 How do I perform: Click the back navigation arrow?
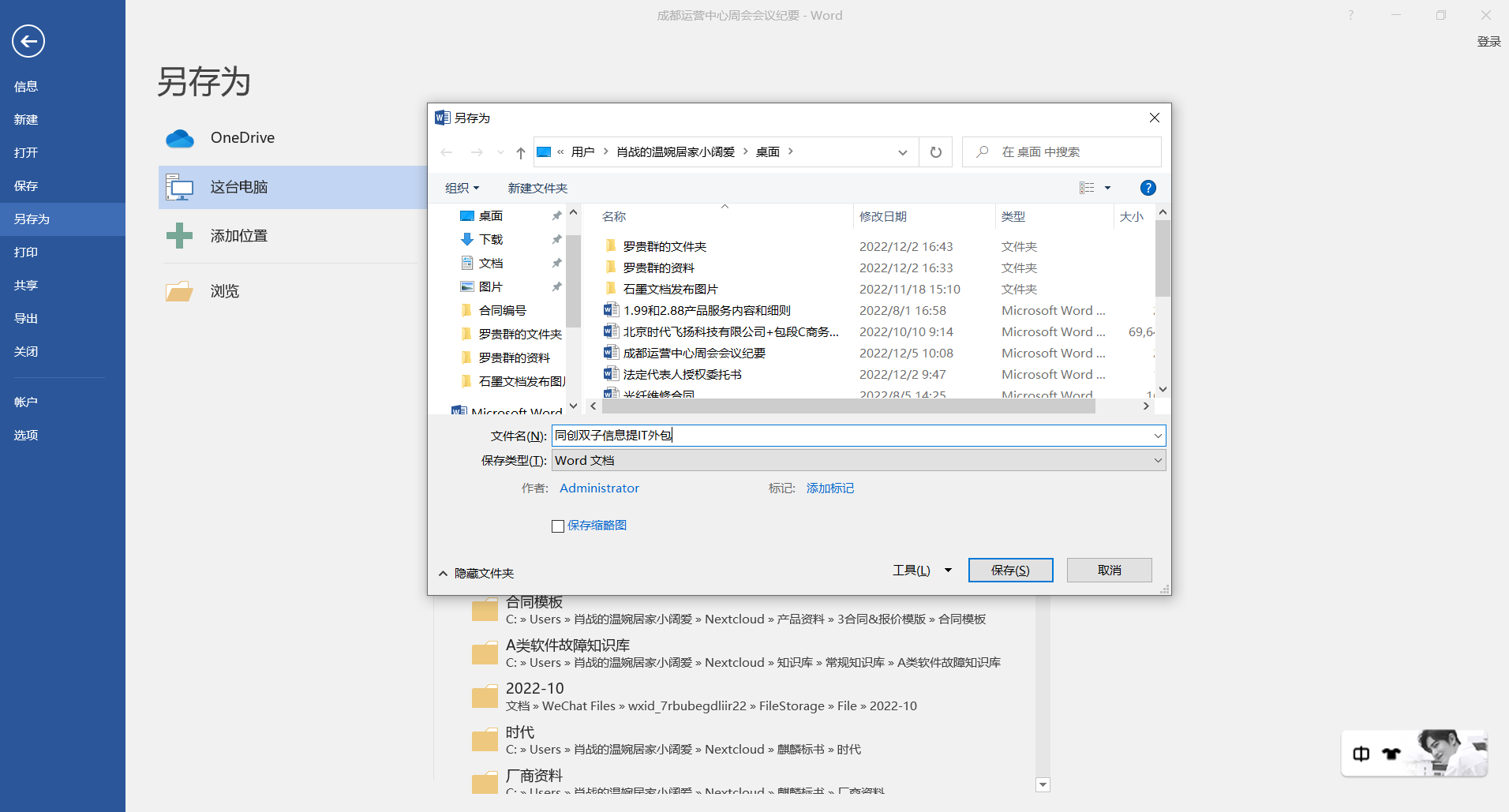coord(447,152)
